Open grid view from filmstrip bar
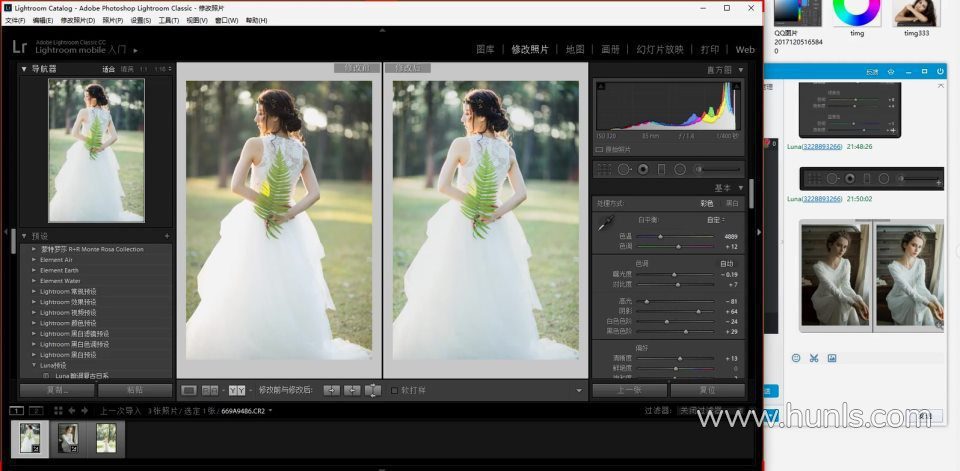This screenshot has height=471, width=960. point(58,411)
